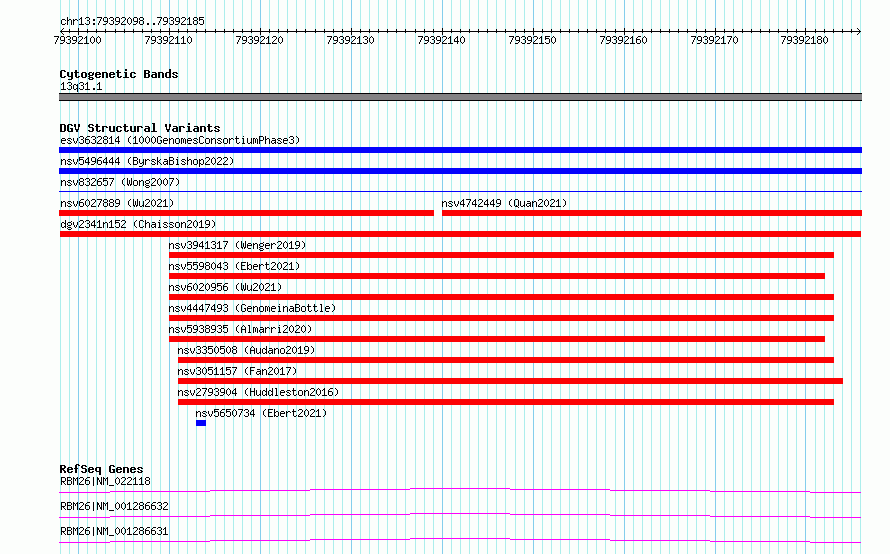
Task: Select the red bar under nsv5598043
Action: [497, 276]
